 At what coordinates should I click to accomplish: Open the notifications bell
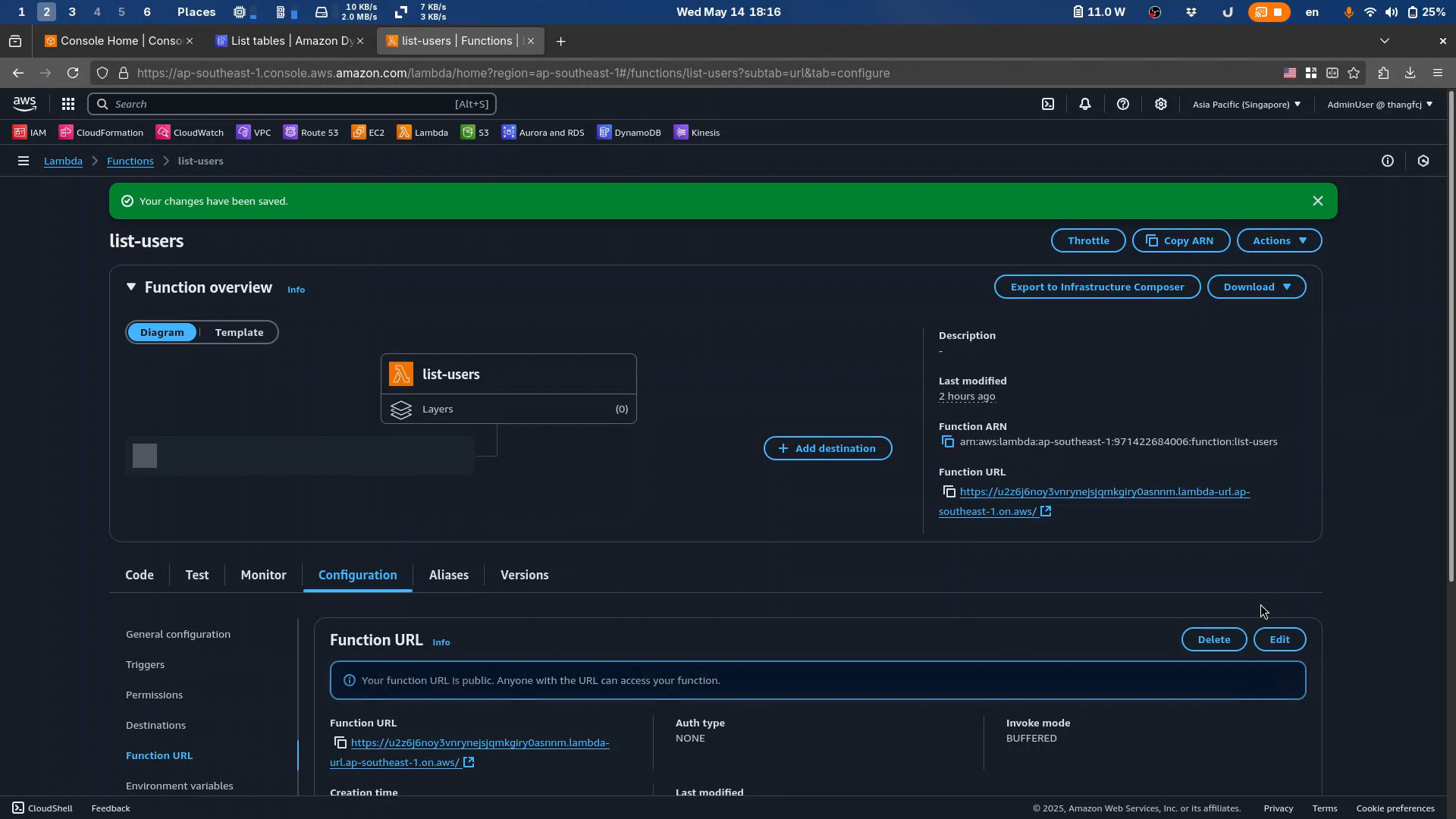1085,104
